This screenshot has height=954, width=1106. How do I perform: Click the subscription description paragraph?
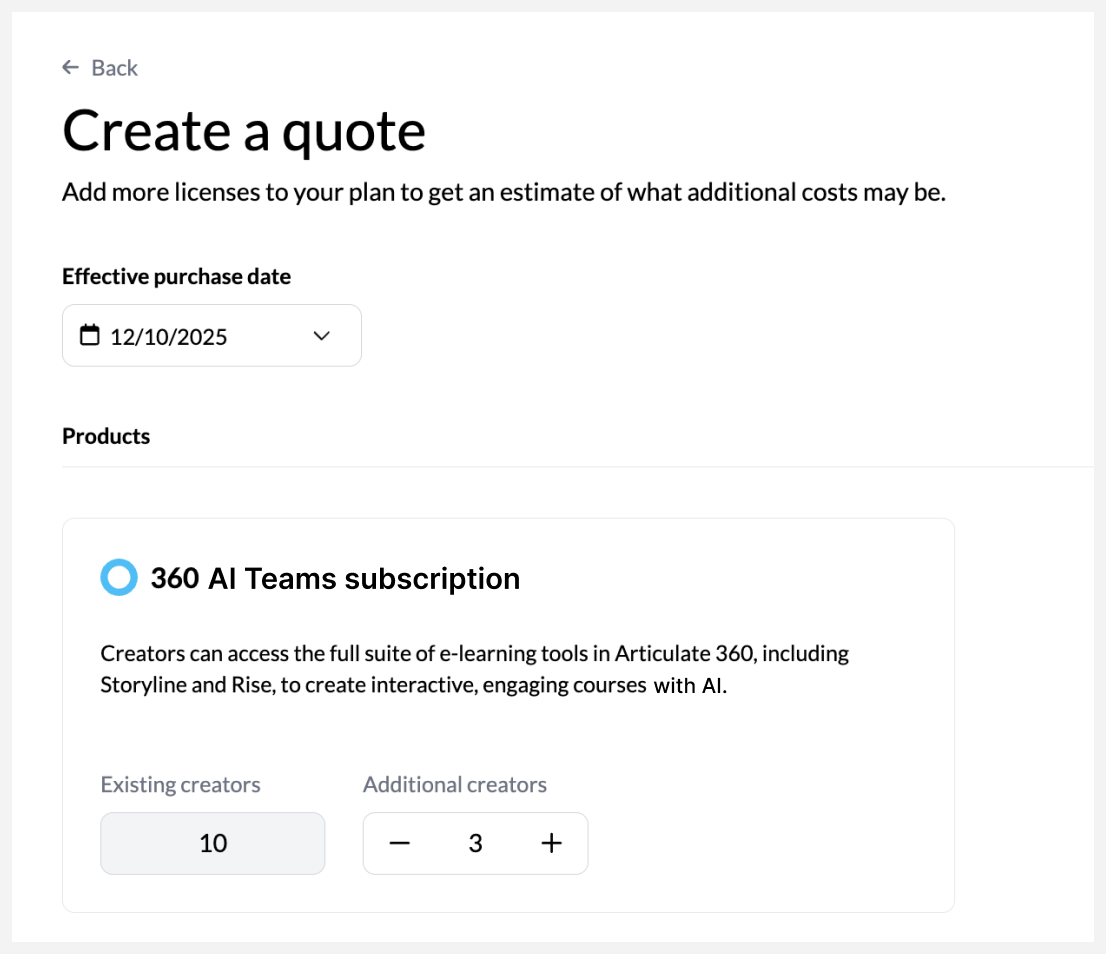click(x=474, y=670)
